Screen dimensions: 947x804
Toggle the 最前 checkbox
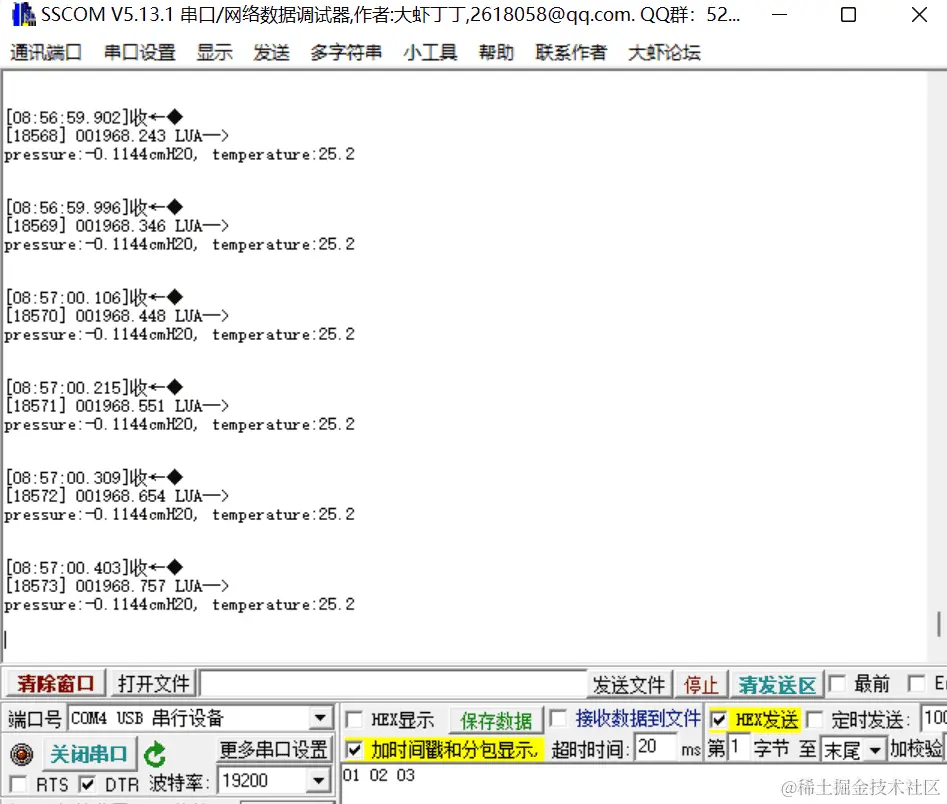(836, 684)
